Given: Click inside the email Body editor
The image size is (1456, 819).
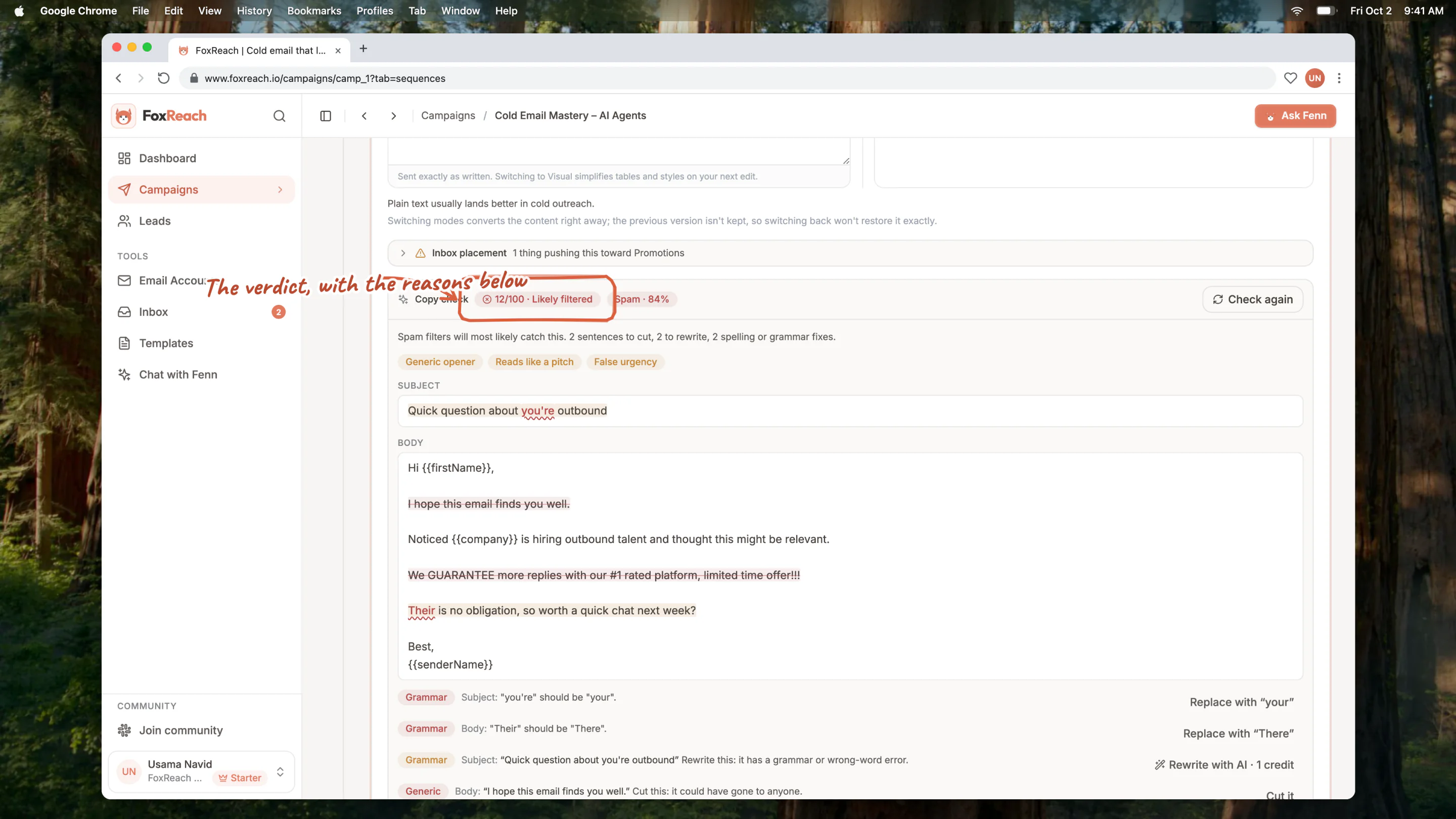Looking at the screenshot, I should (850, 566).
